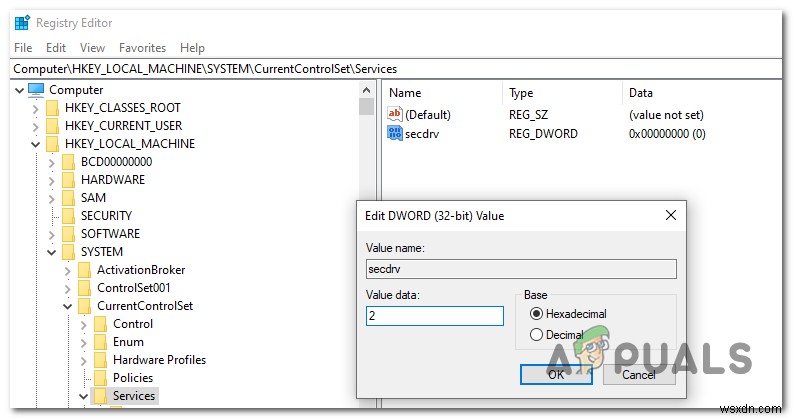Click the CurrentControlSet folder icon
793x419 pixels.
coord(85,306)
